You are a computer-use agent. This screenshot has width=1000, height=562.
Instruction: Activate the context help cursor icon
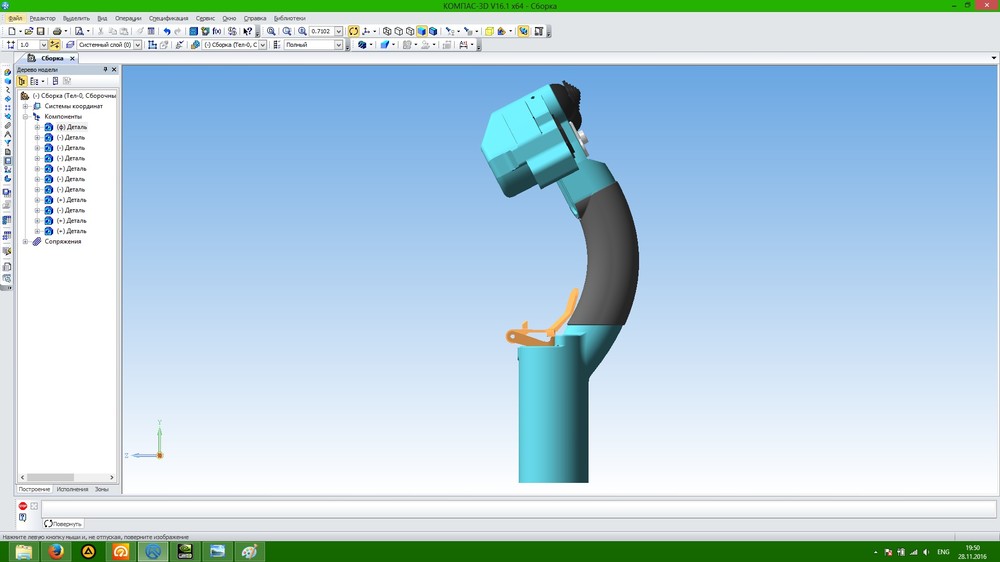tap(247, 31)
